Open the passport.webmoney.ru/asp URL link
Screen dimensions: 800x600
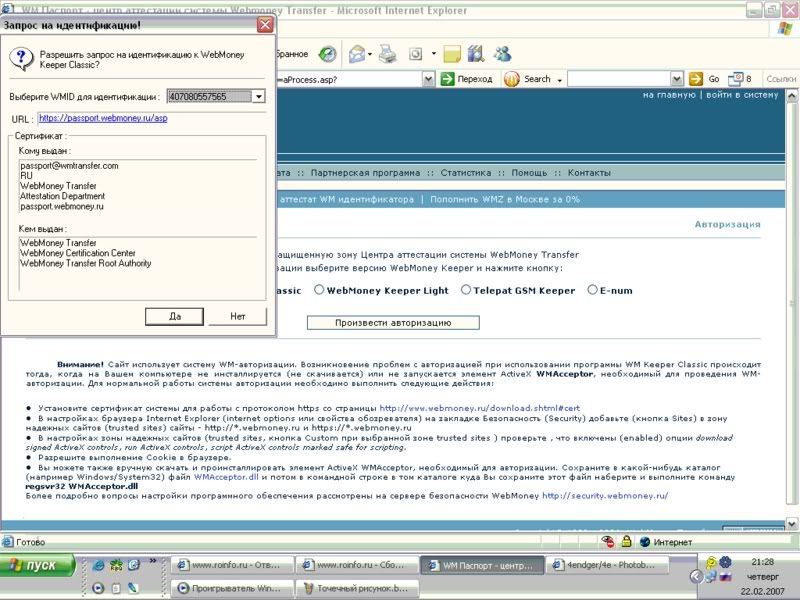click(103, 118)
